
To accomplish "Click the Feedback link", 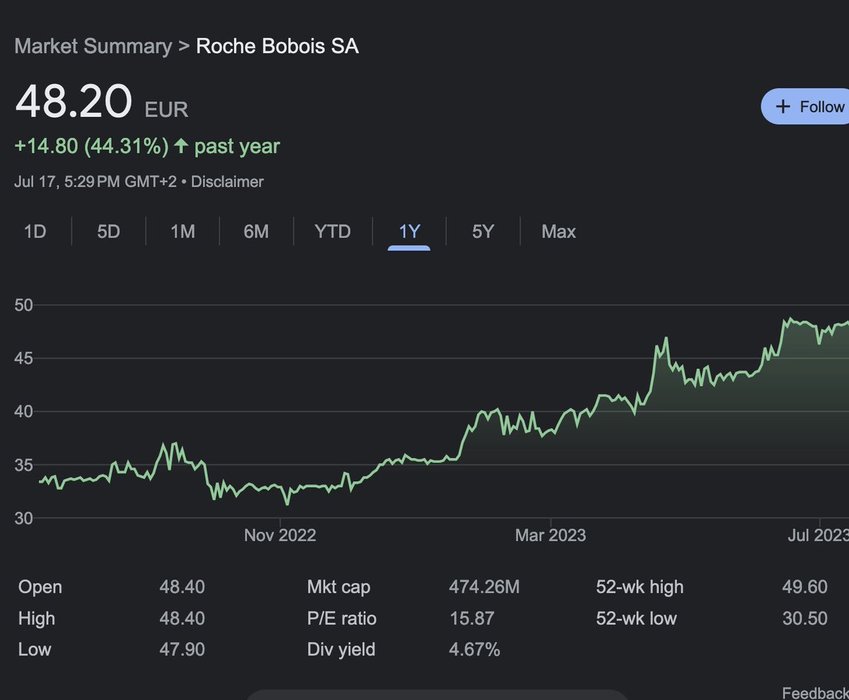I will pyautogui.click(x=814, y=692).
